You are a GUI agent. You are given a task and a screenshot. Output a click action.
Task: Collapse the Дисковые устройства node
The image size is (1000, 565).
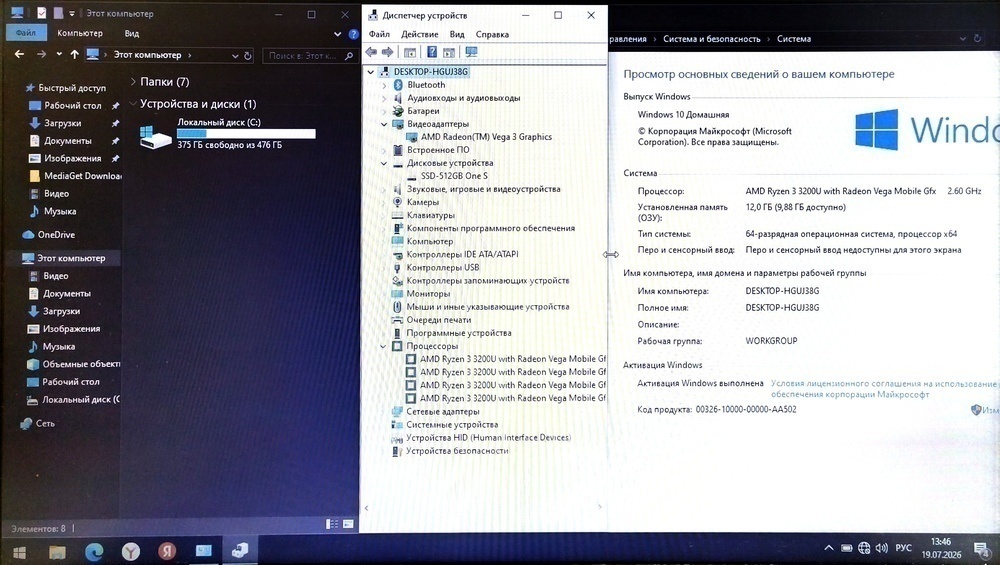pyautogui.click(x=384, y=163)
